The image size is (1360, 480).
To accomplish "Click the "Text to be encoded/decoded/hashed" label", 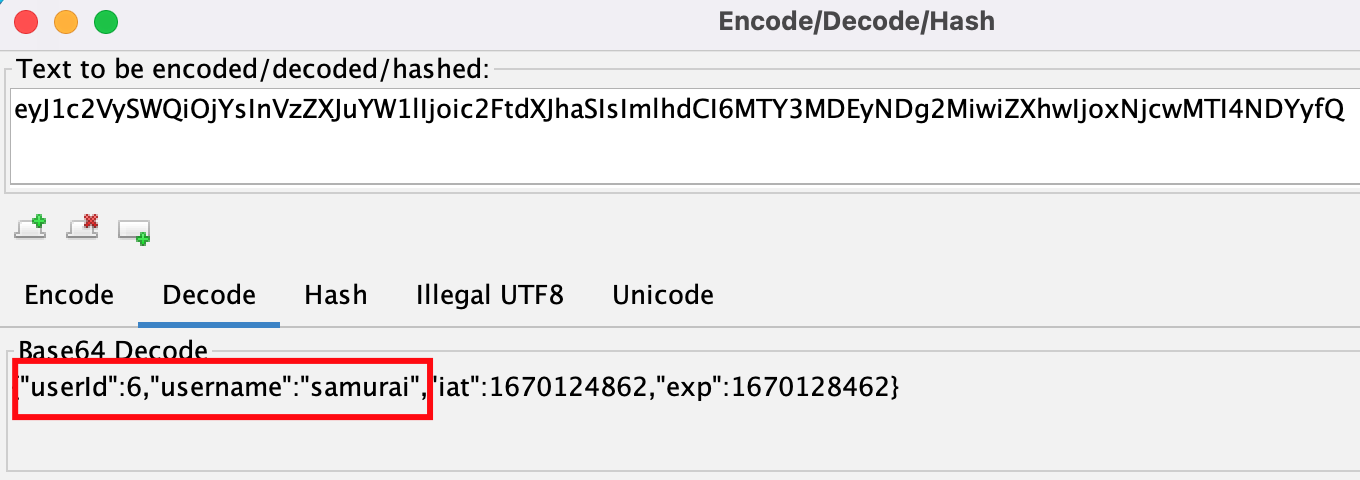I will 255,69.
